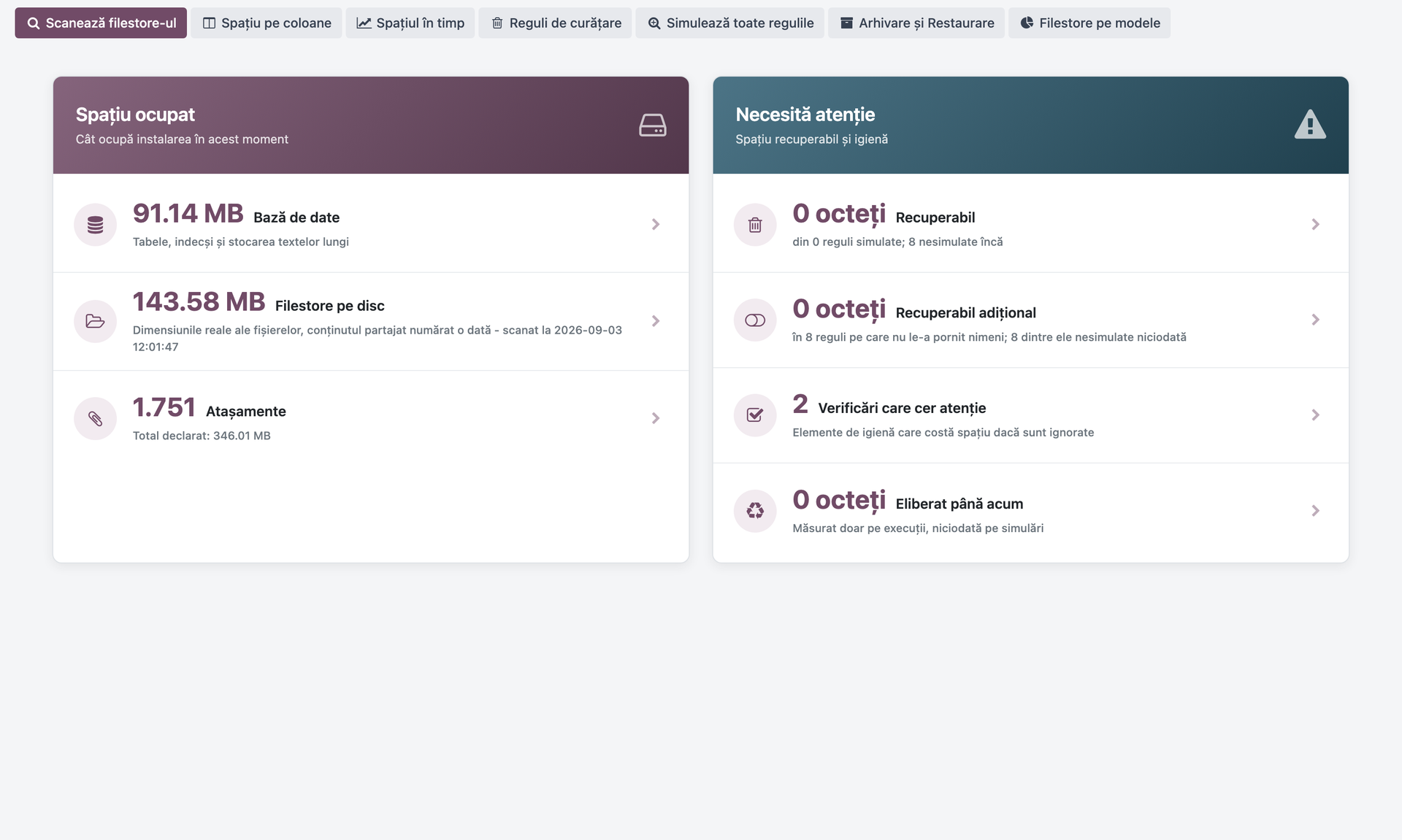Click the Bază de date label

[x=296, y=217]
